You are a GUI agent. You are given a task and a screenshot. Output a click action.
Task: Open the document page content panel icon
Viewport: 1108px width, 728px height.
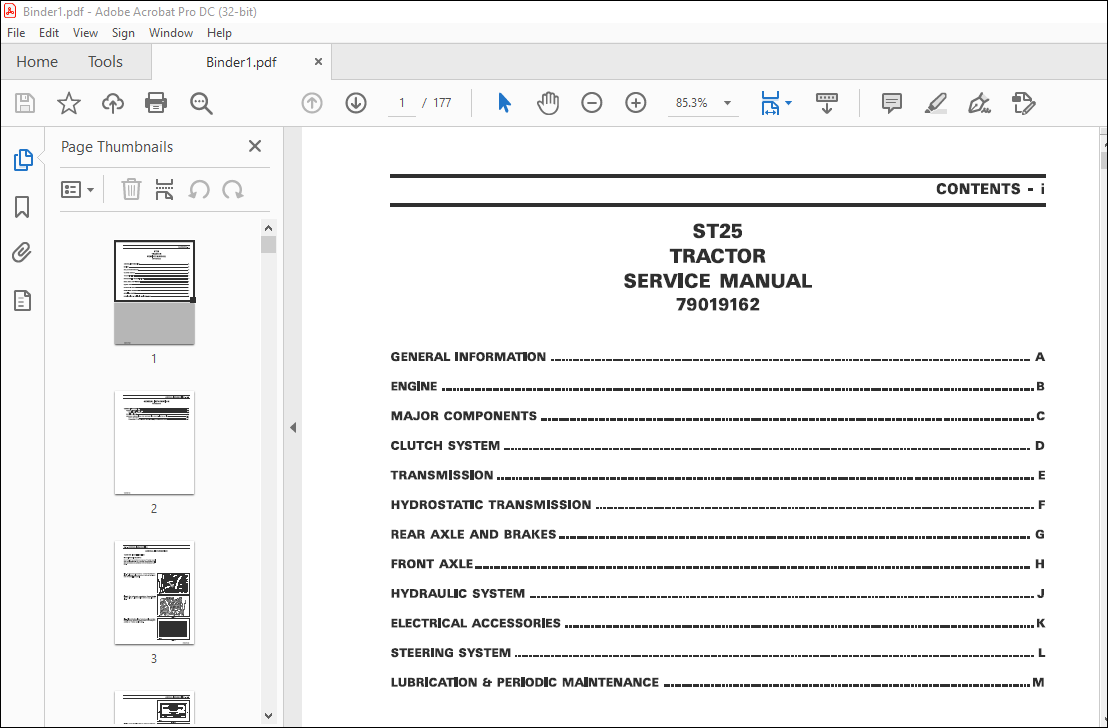tap(23, 300)
